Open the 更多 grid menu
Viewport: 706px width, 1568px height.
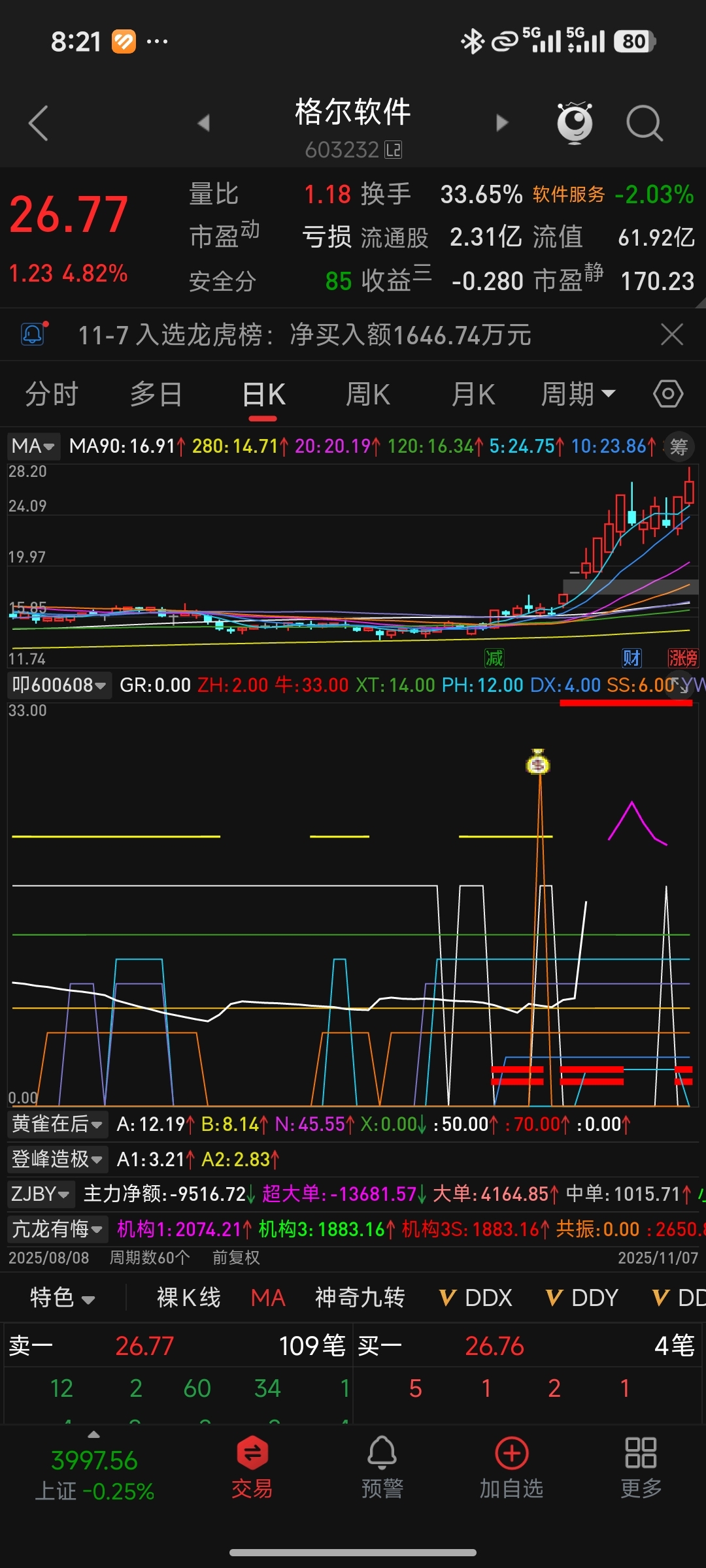click(x=641, y=1467)
